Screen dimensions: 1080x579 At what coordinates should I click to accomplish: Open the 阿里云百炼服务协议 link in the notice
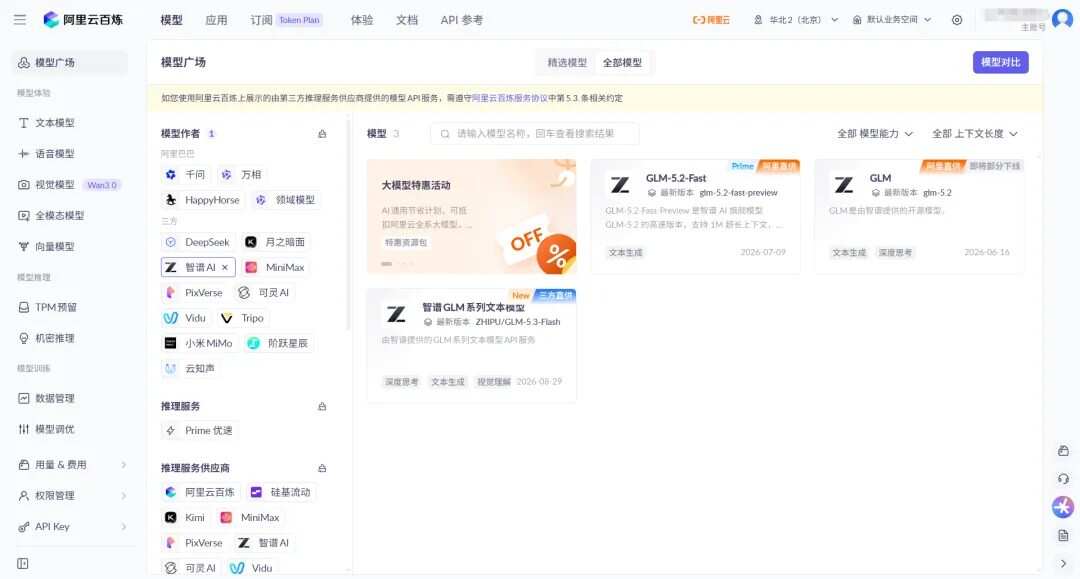tap(510, 98)
